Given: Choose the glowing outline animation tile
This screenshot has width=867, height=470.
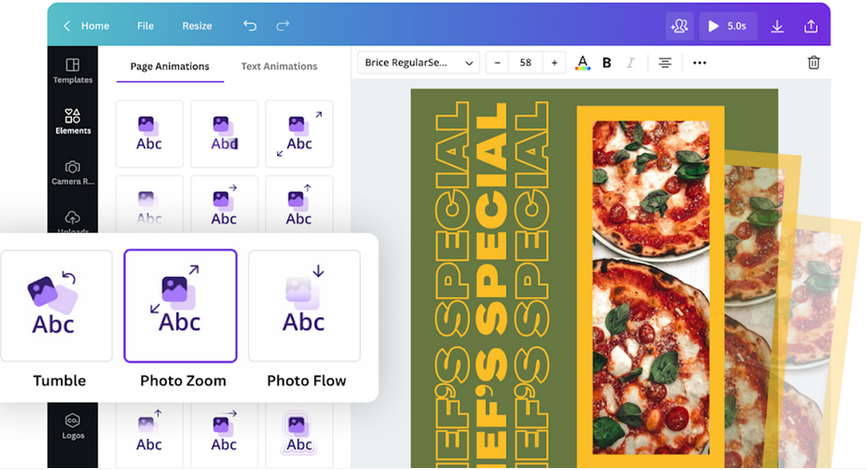Looking at the screenshot, I should pos(299,434).
